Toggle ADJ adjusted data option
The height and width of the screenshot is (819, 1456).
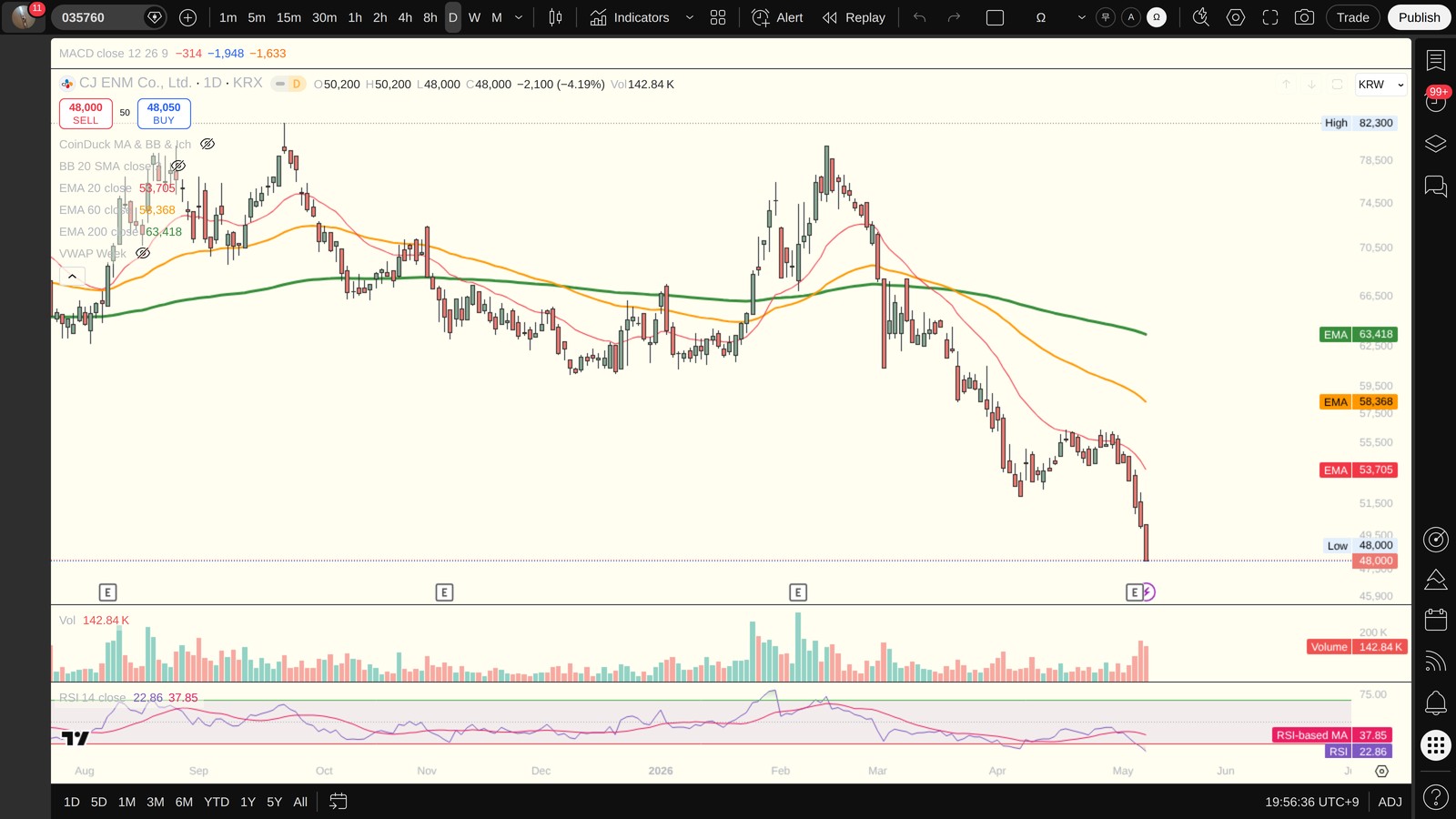coord(1390,802)
